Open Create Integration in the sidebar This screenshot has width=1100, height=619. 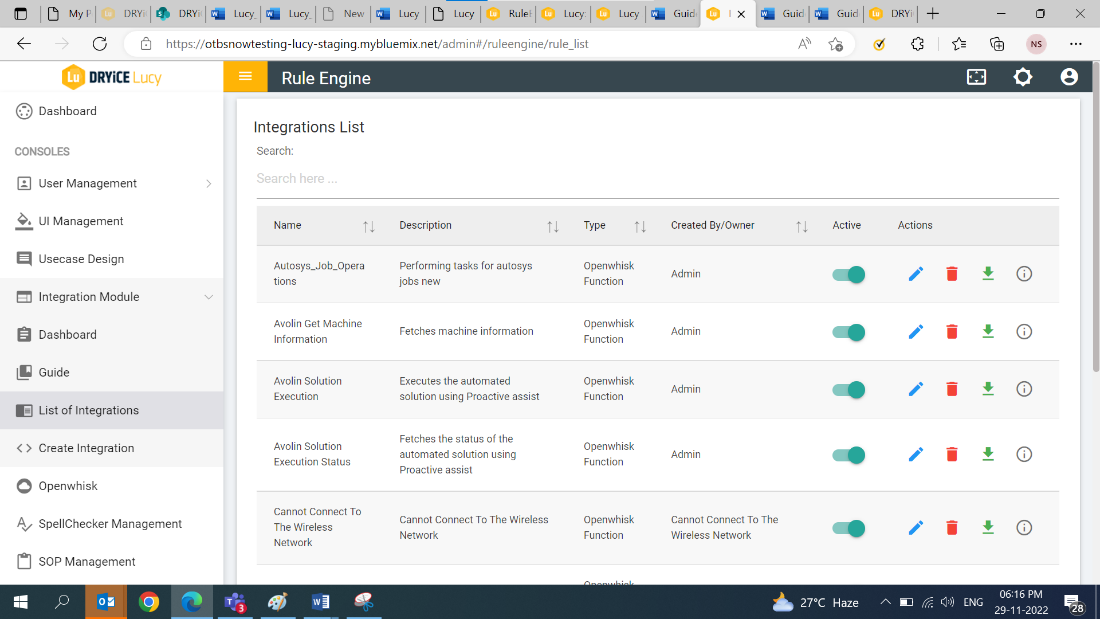(x=86, y=448)
